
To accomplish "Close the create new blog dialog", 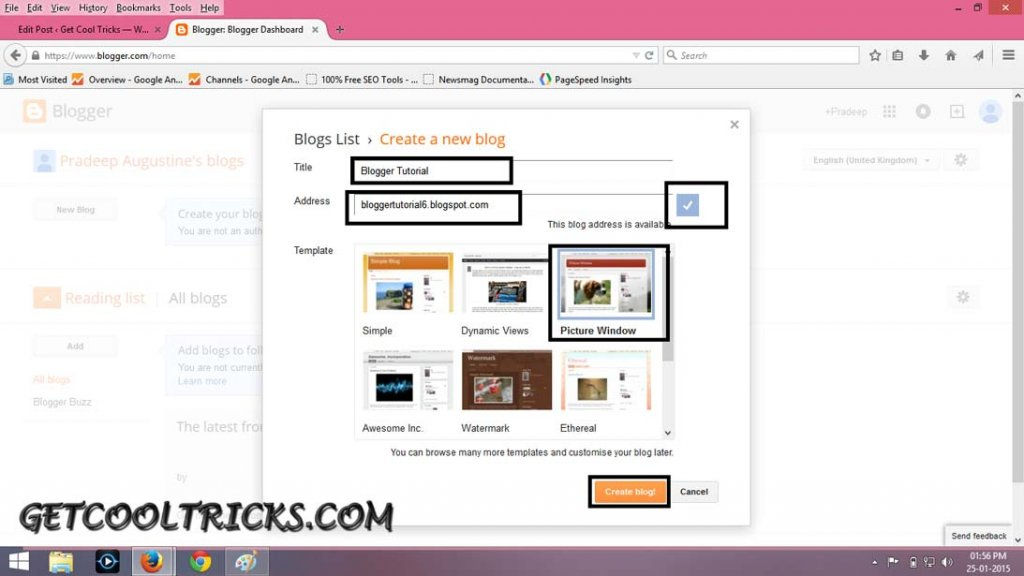I will [734, 124].
